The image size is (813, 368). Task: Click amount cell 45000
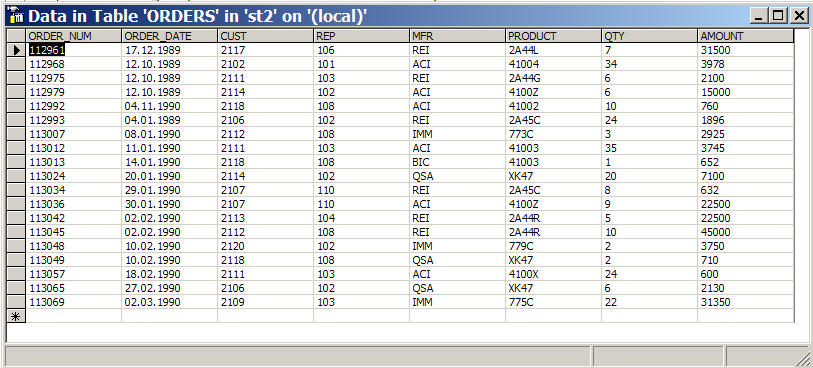coord(746,232)
